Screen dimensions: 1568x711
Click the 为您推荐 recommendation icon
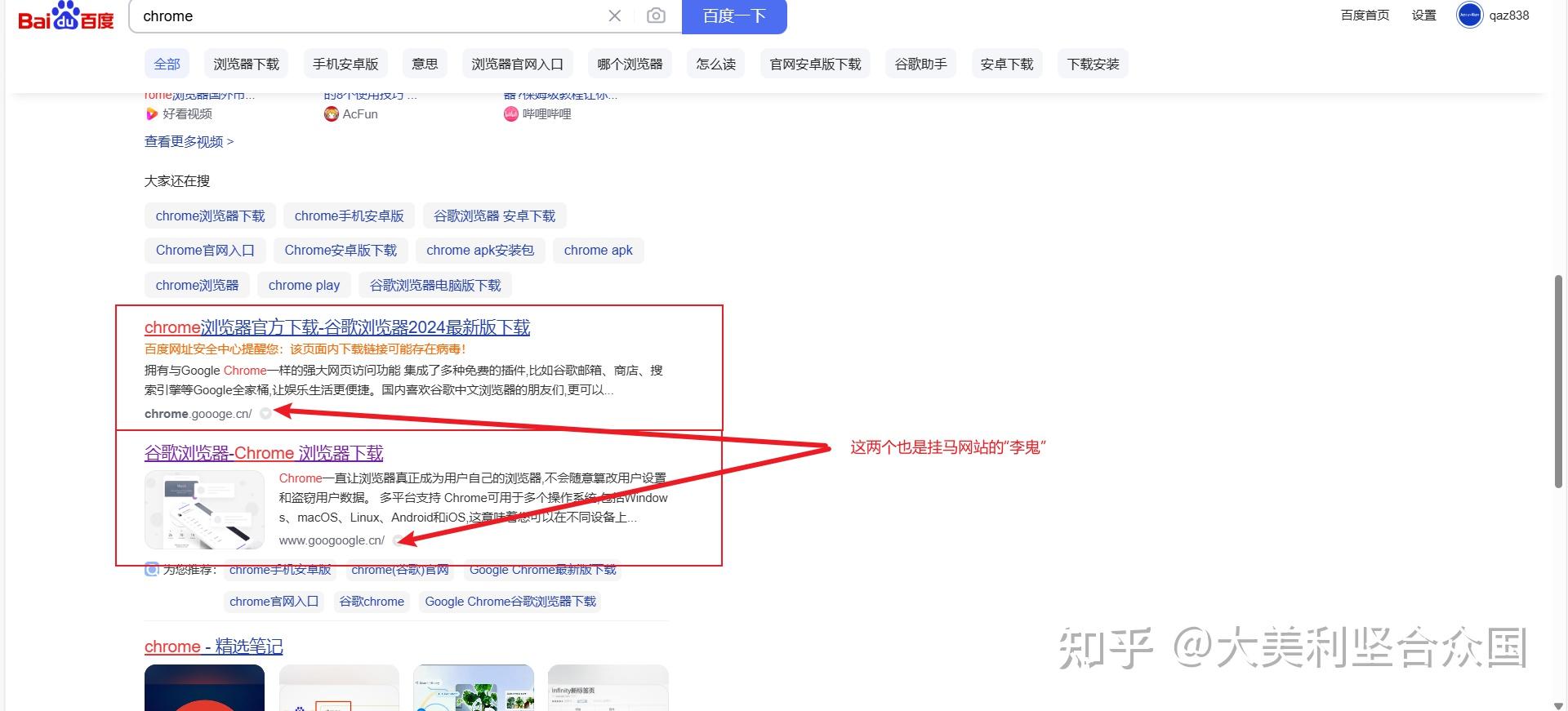coord(152,569)
